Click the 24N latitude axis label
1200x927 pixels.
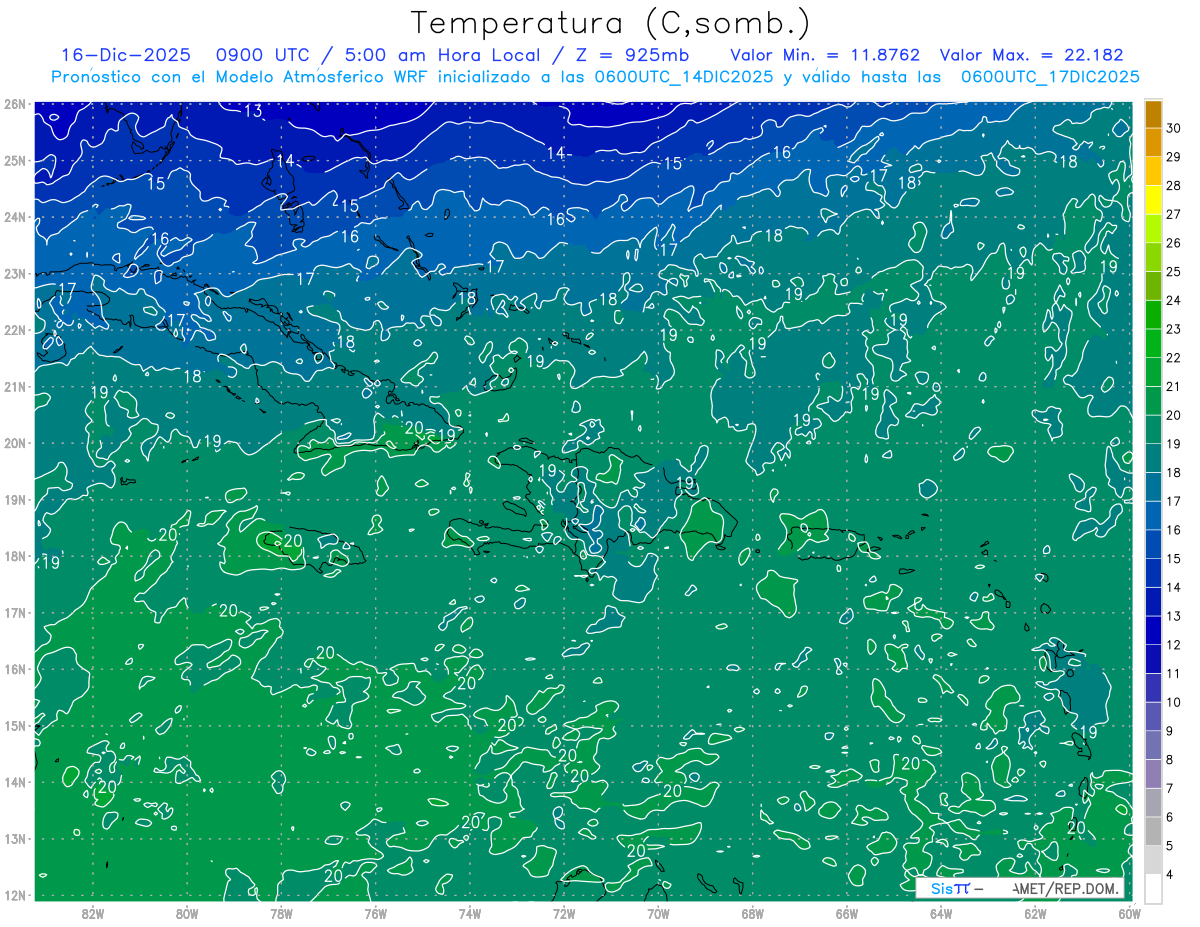(15, 217)
